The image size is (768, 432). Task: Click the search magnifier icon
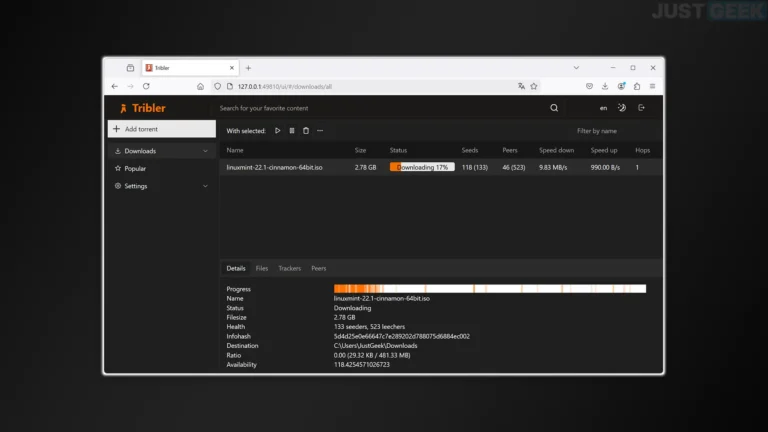(554, 108)
